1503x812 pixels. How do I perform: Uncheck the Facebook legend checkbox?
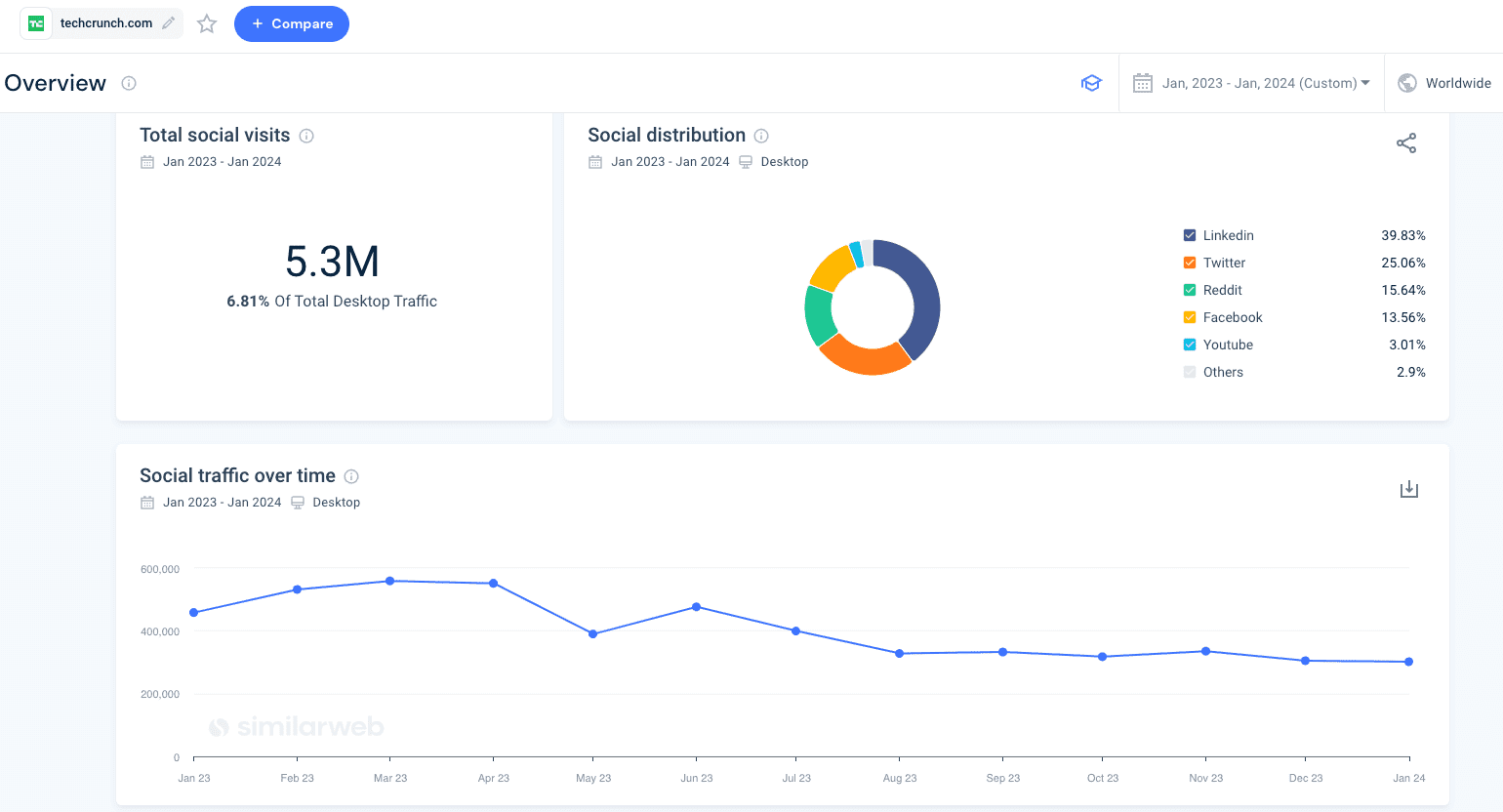(x=1190, y=317)
